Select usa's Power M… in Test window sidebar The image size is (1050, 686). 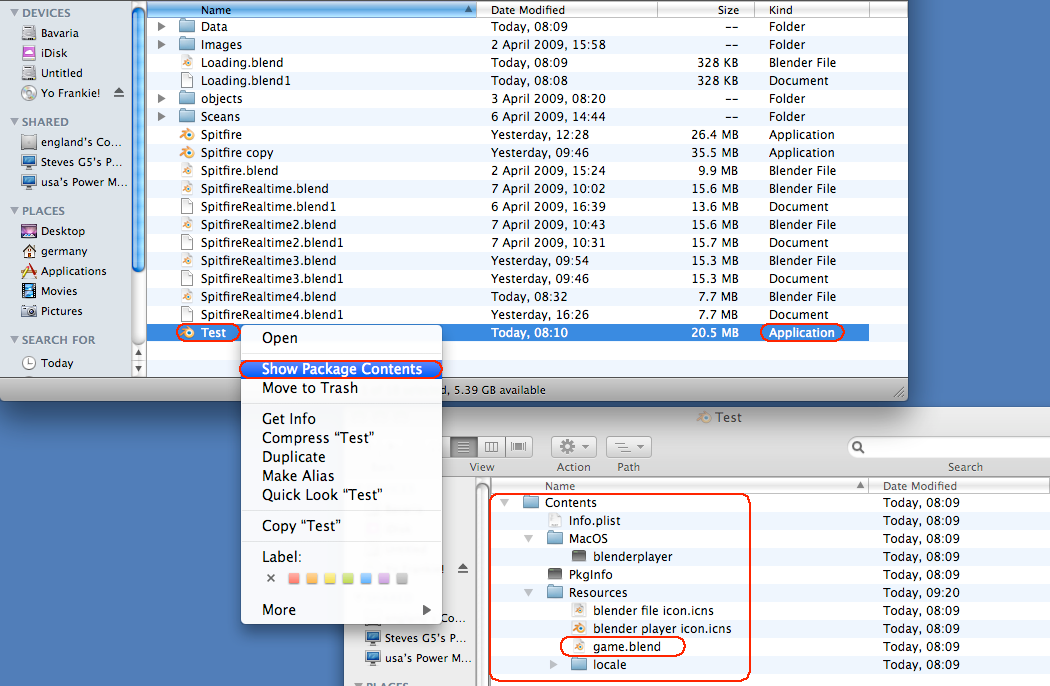[418, 658]
